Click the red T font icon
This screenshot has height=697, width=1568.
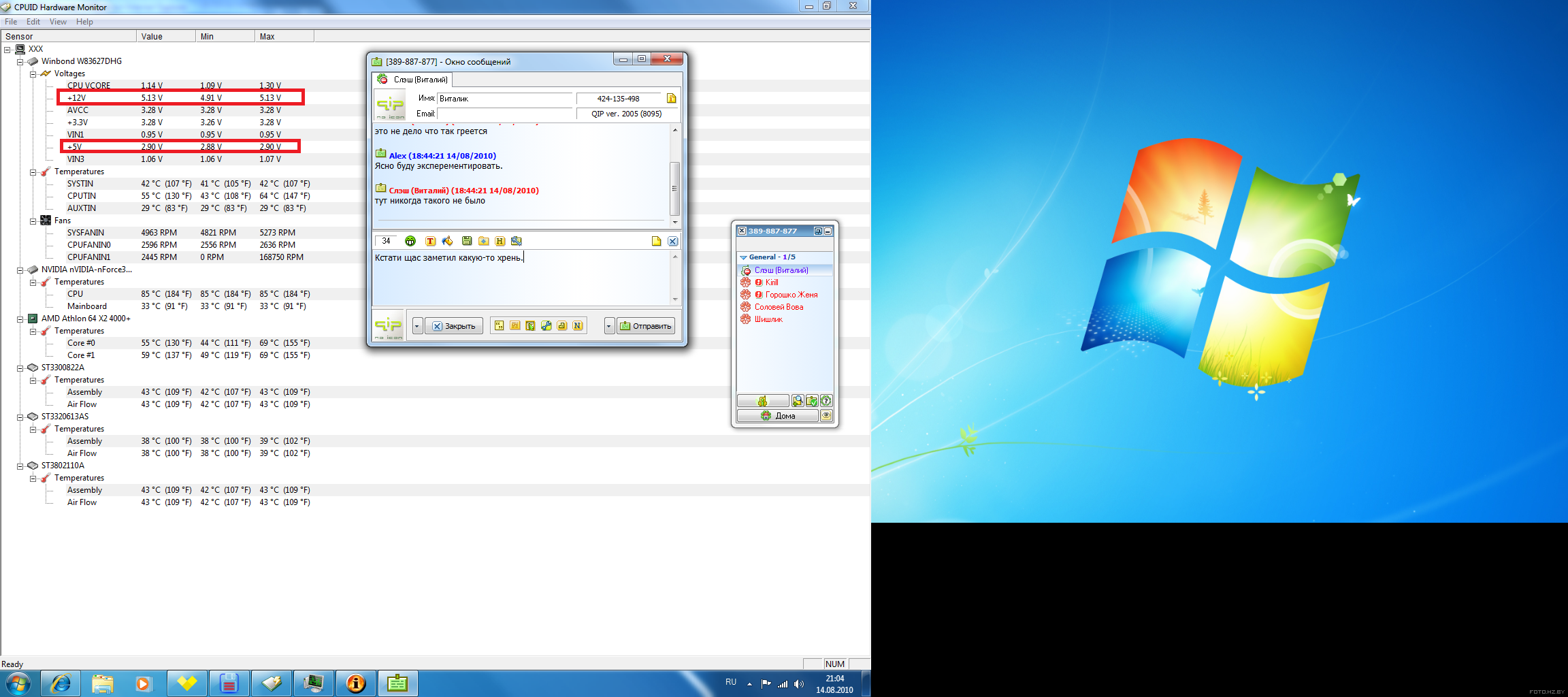pos(430,241)
